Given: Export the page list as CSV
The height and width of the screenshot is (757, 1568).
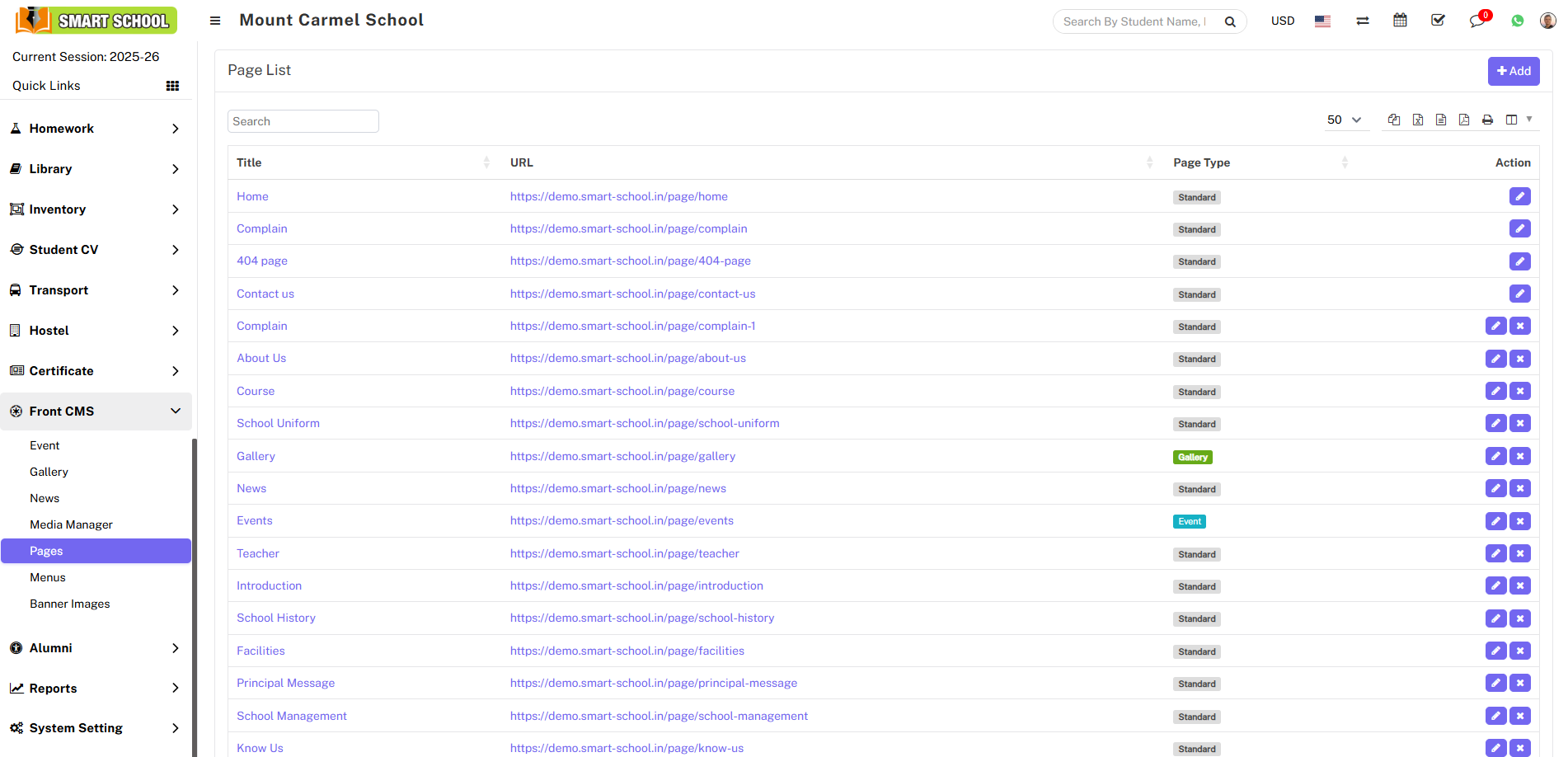Looking at the screenshot, I should point(1441,120).
